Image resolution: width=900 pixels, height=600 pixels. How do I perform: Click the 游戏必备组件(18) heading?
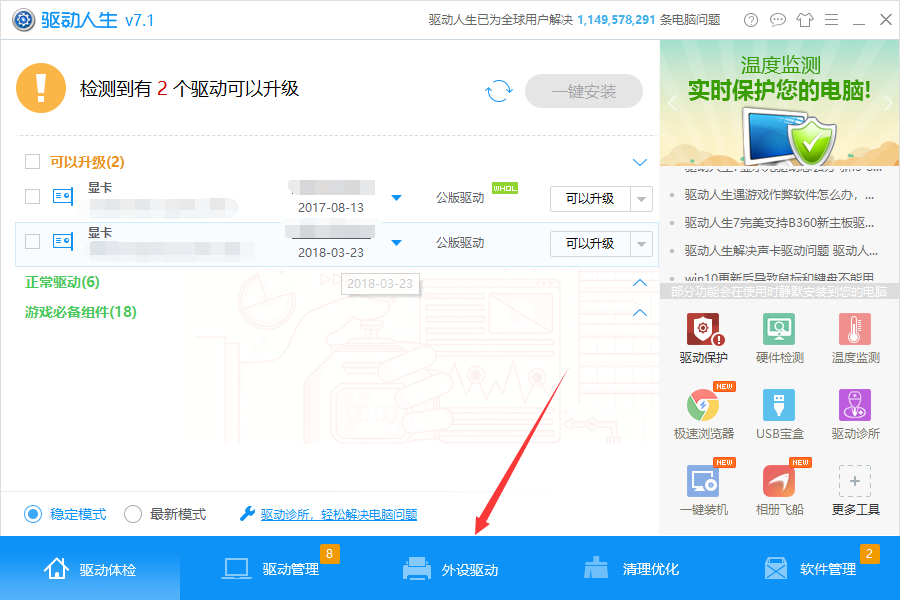click(x=81, y=312)
